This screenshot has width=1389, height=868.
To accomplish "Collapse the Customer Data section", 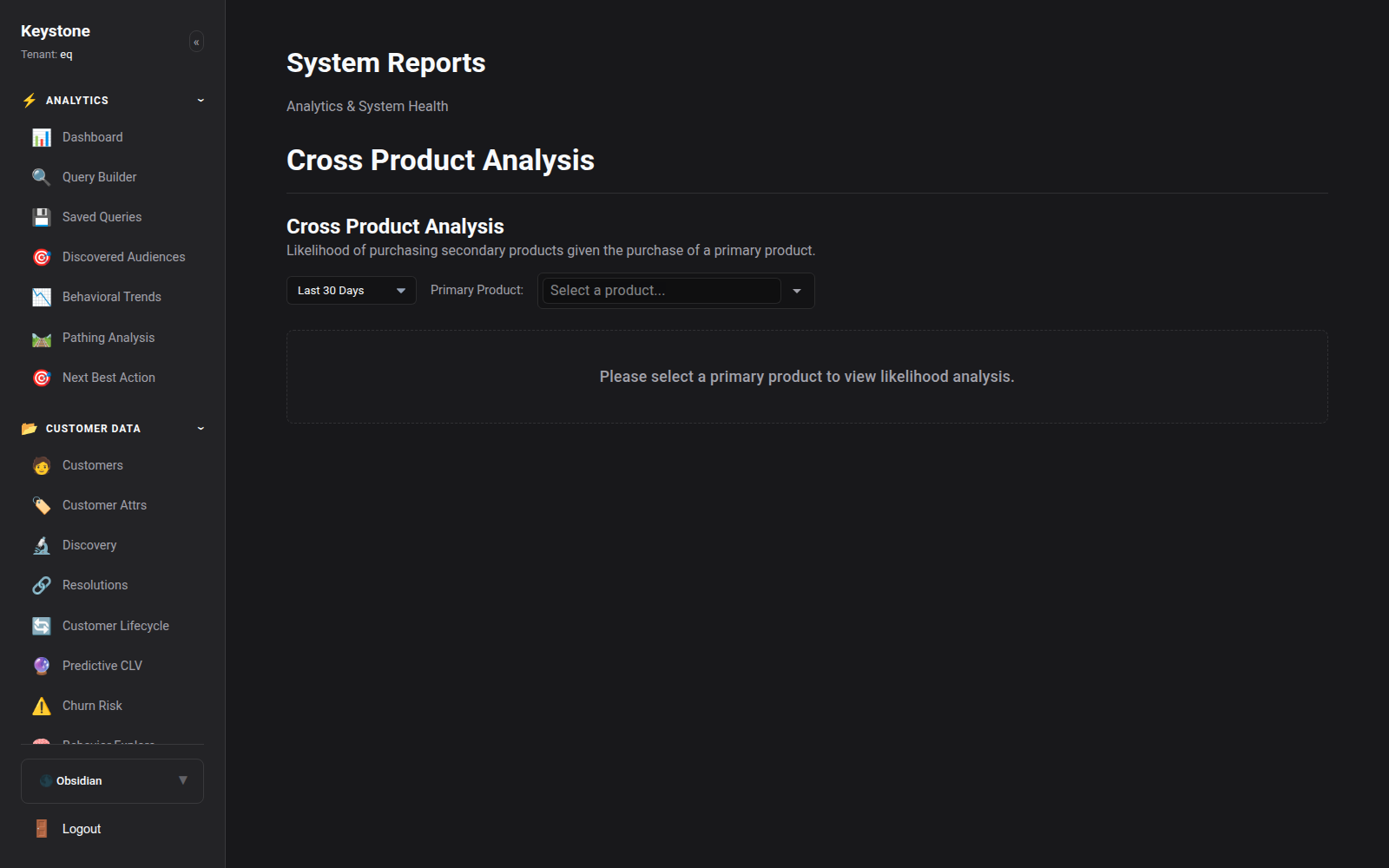I will 201,429.
